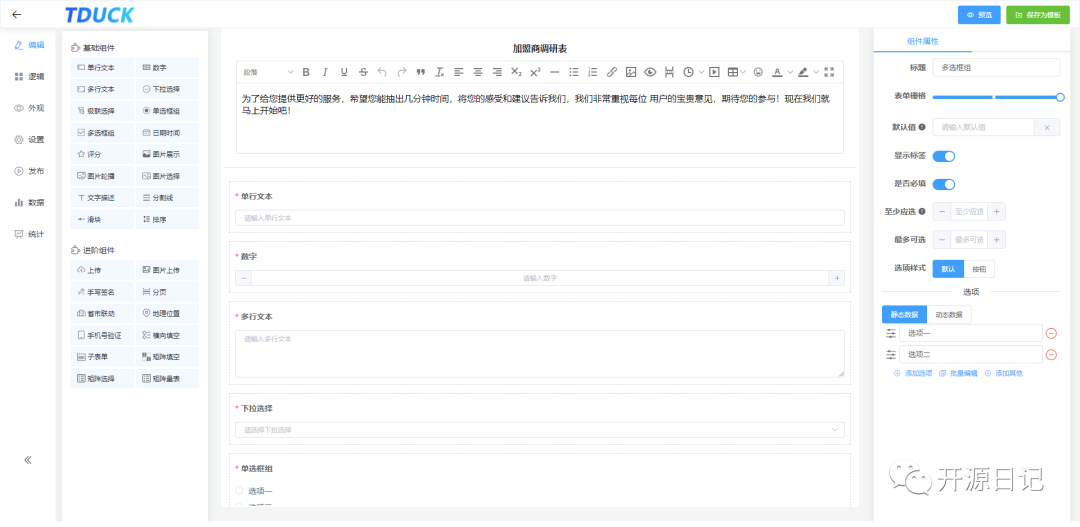Remove 选项二 with red minus icon
This screenshot has height=527, width=1080.
[x=1052, y=355]
